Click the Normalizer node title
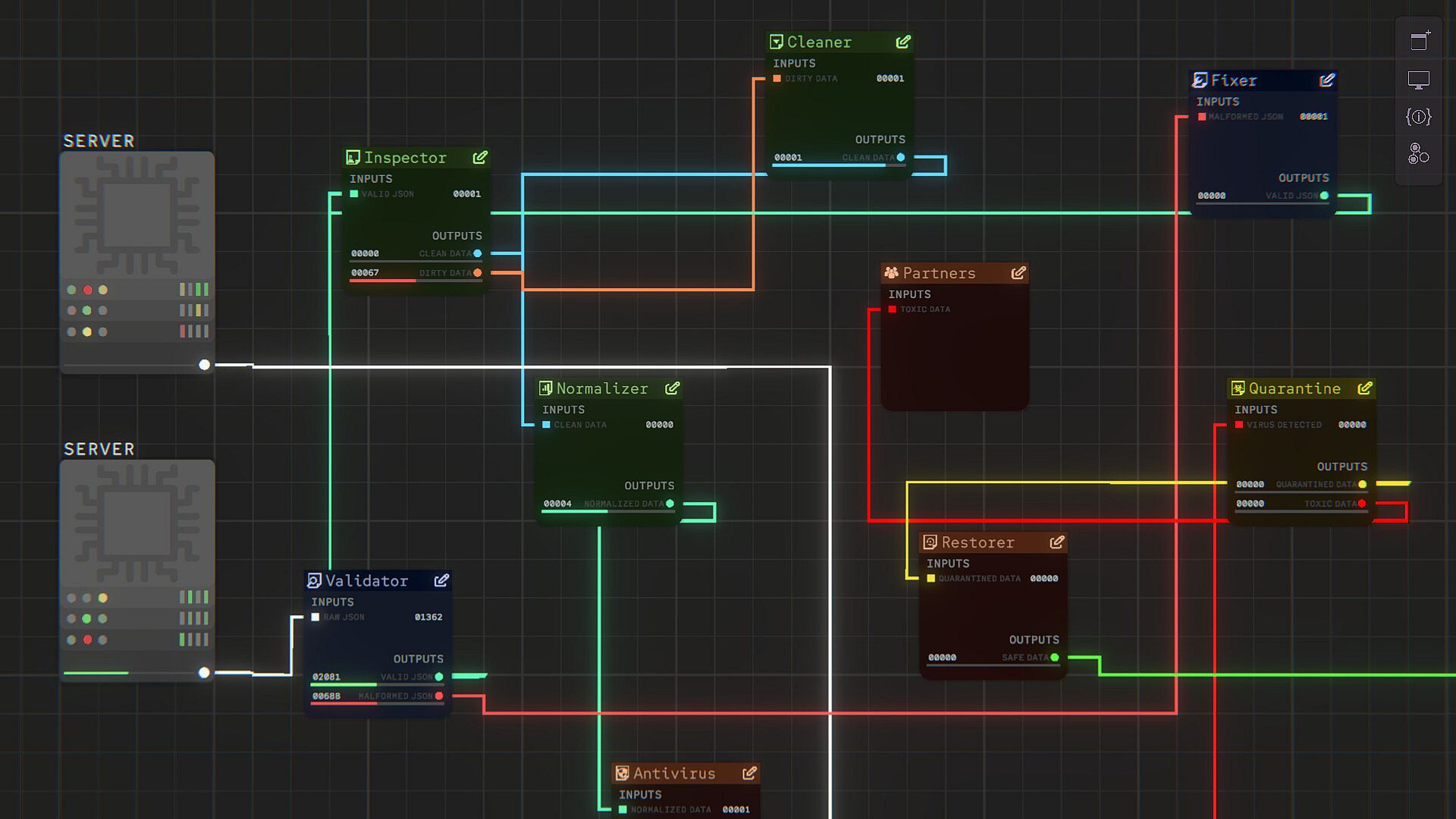1456x819 pixels. click(x=601, y=389)
